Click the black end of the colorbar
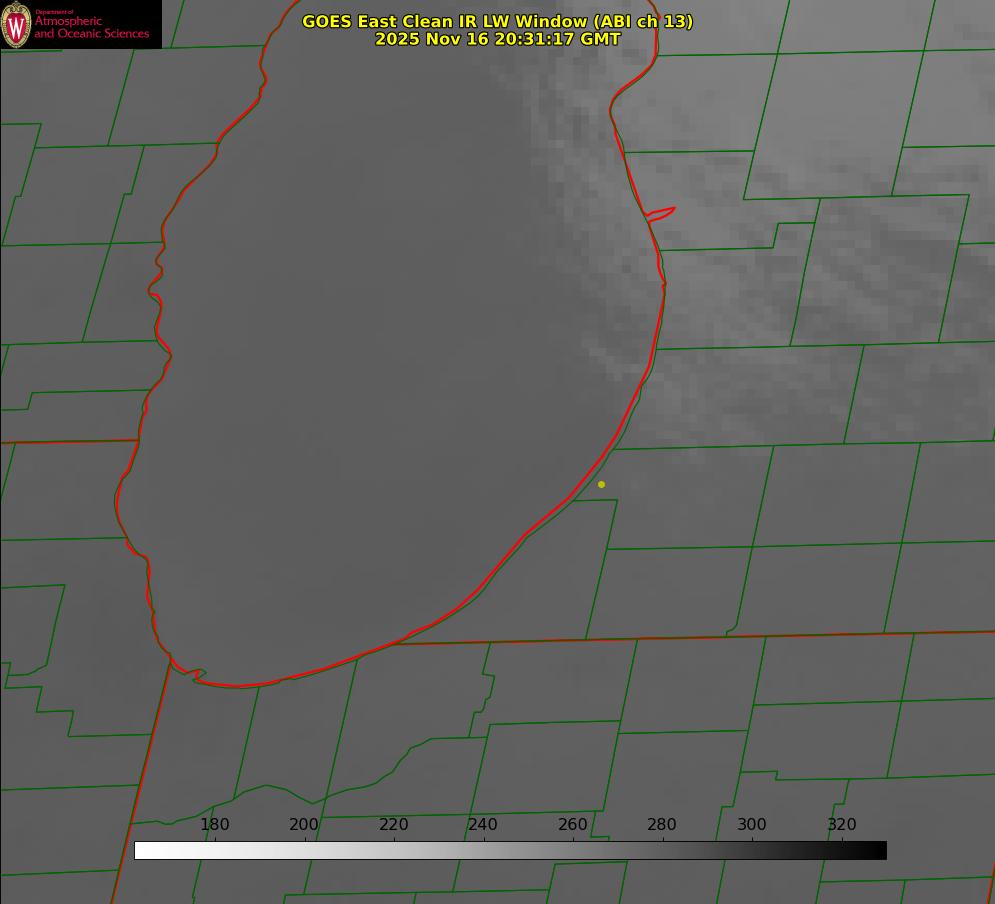995x904 pixels. 879,850
